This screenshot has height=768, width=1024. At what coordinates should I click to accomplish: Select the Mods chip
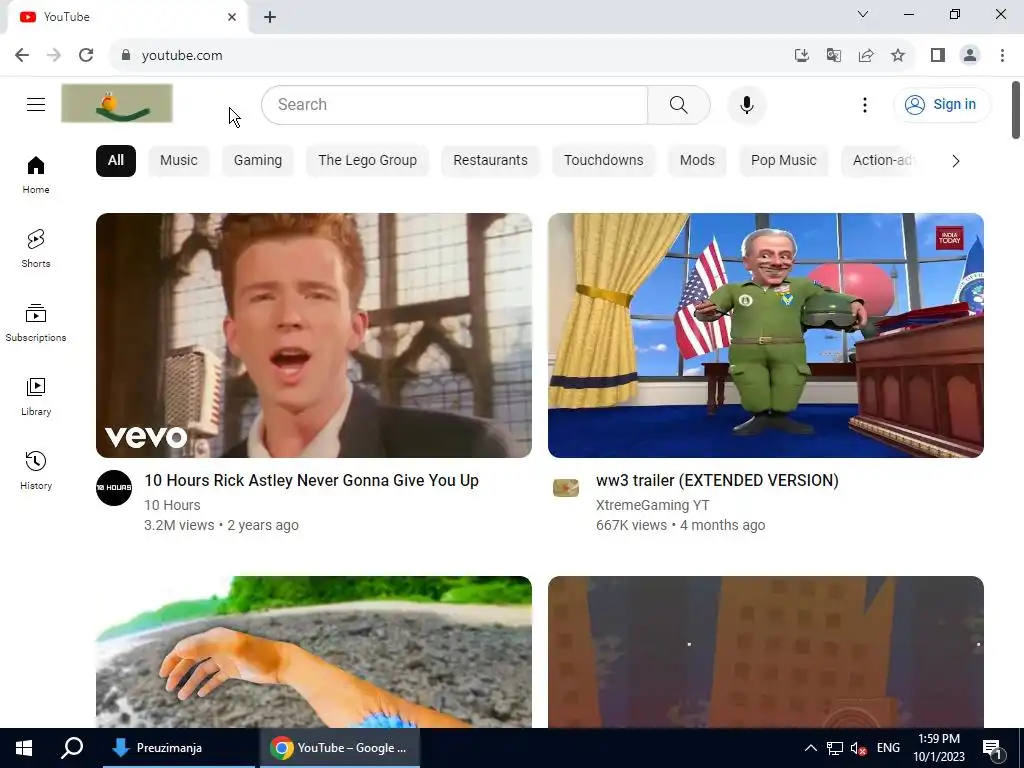697,161
